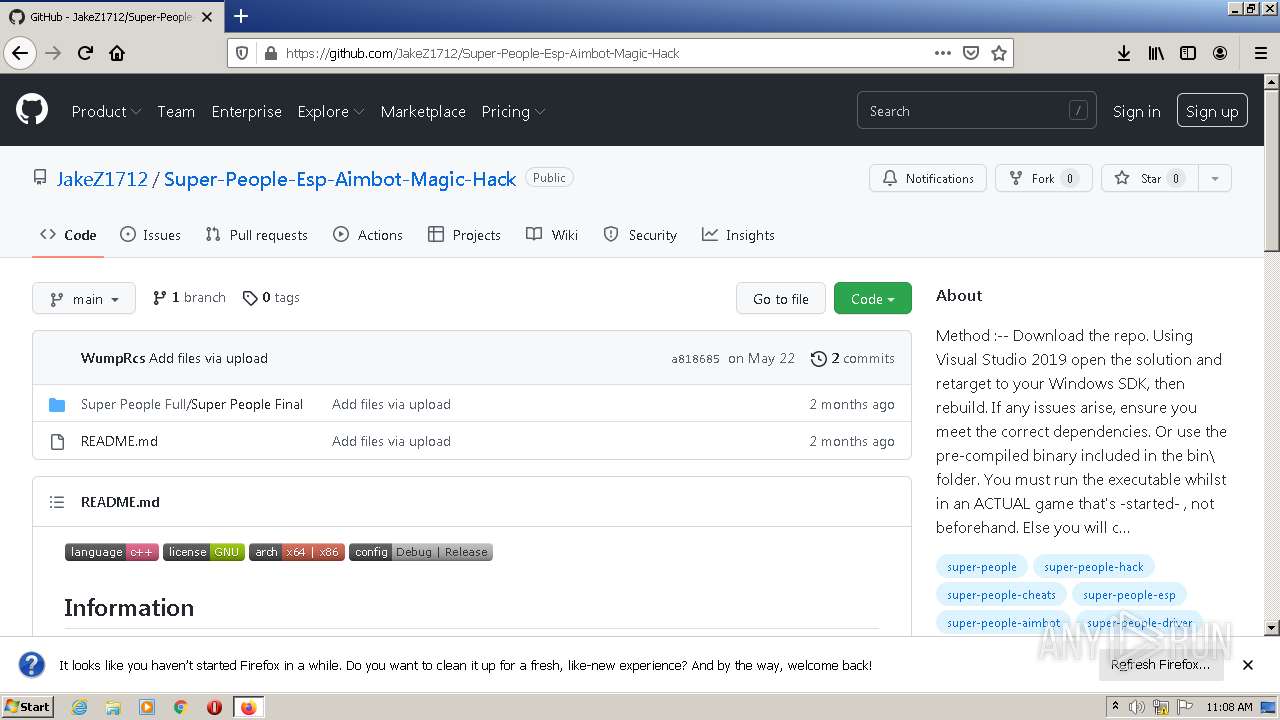Click the Sign up button
Viewport: 1280px width, 720px height.
tap(1212, 111)
